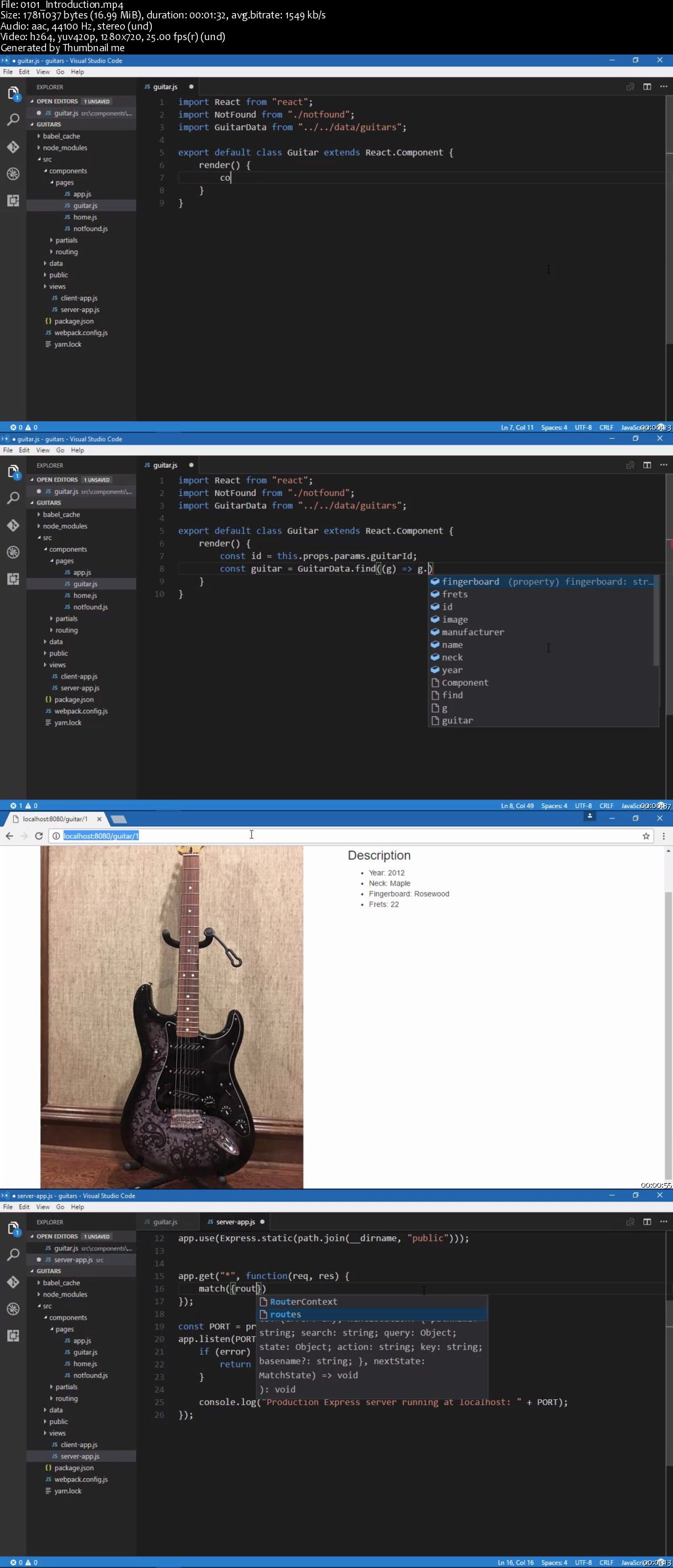Image resolution: width=673 pixels, height=1568 pixels.
Task: Click the site info icon left of the URL
Action: tap(57, 836)
